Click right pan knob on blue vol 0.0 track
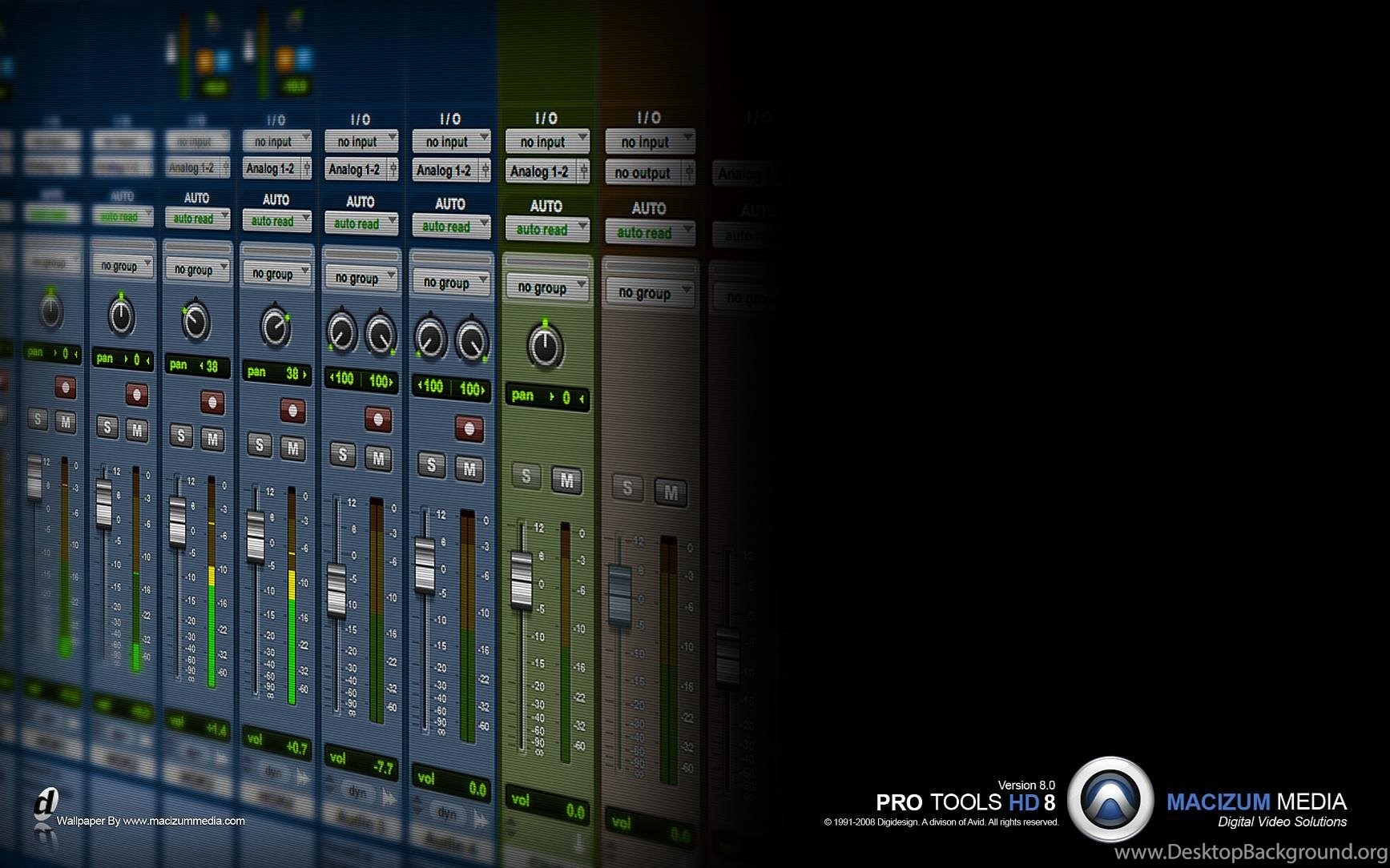 [473, 340]
